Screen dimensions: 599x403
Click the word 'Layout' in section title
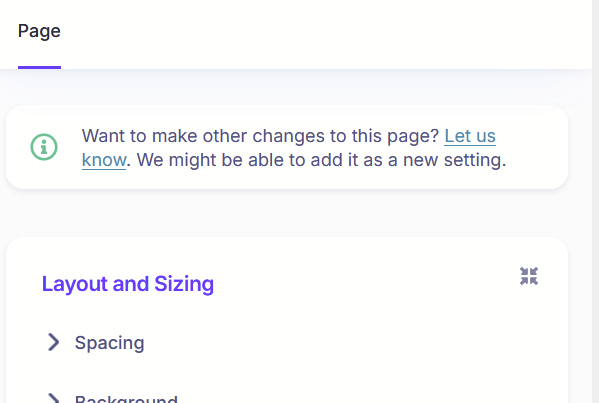point(74,284)
